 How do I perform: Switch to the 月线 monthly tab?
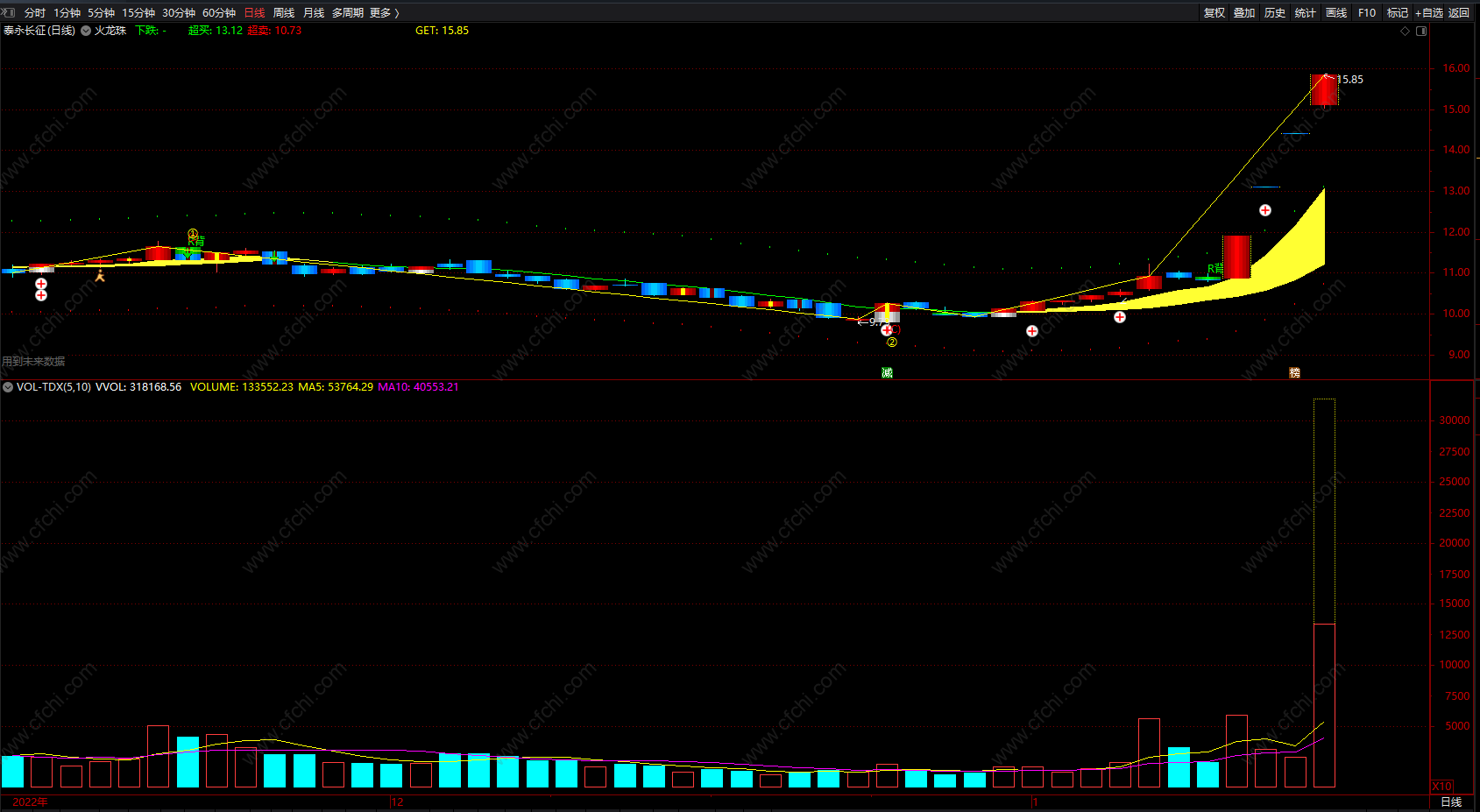click(314, 13)
